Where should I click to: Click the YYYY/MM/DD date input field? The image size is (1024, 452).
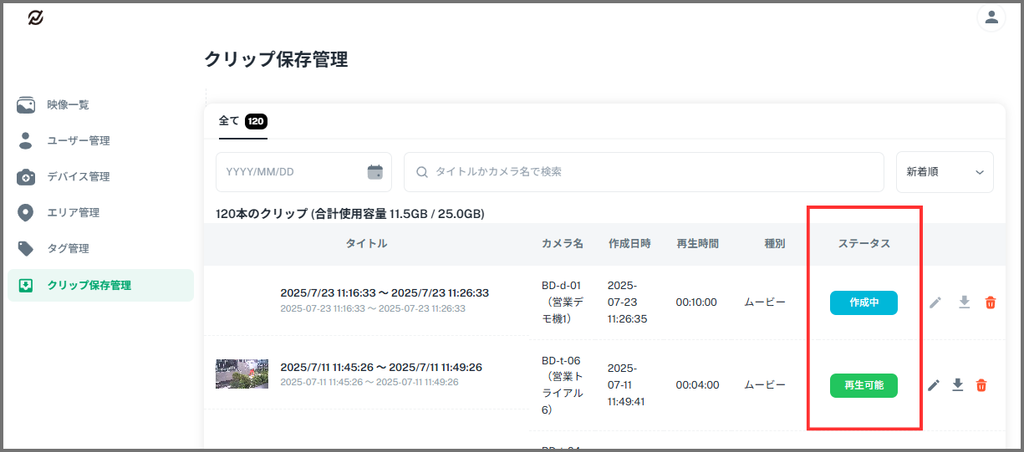[304, 172]
